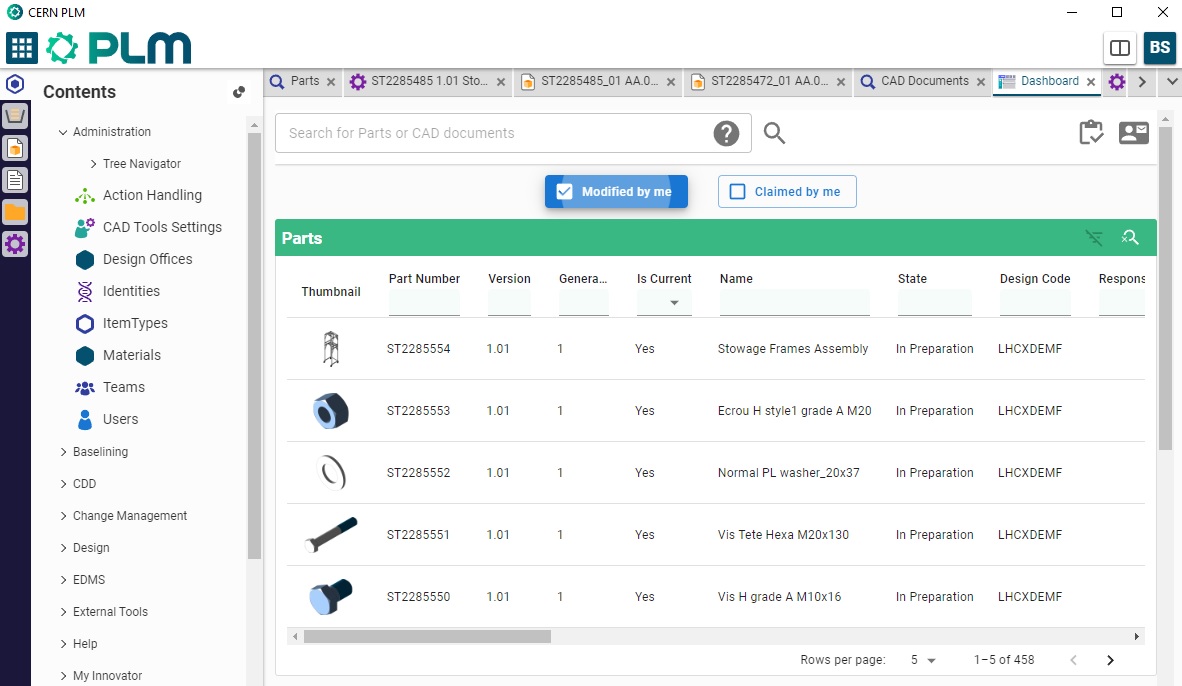Pin the Contents panel icon
The image size is (1182, 686).
pyautogui.click(x=239, y=92)
